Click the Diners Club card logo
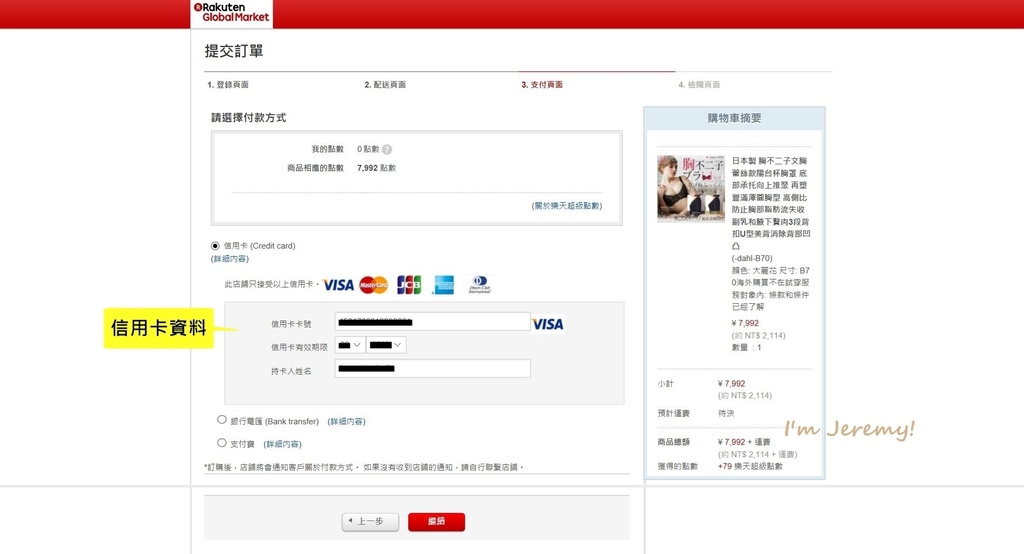Image resolution: width=1024 pixels, height=554 pixels. (479, 285)
